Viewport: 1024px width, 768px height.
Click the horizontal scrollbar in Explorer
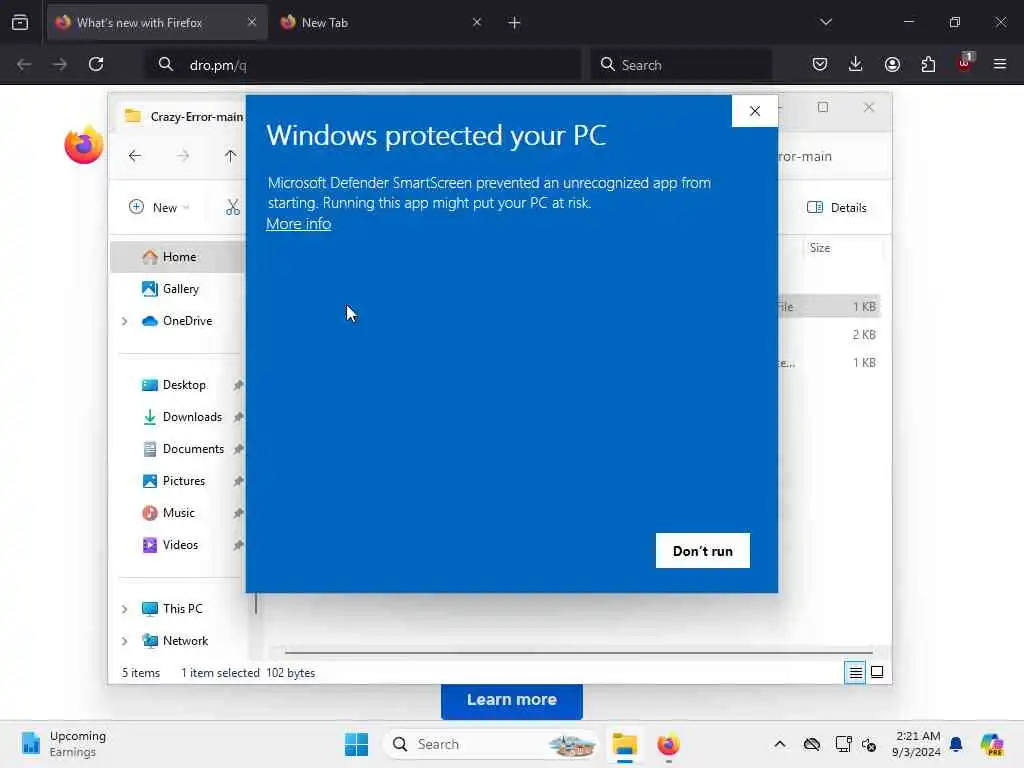[x=579, y=652]
